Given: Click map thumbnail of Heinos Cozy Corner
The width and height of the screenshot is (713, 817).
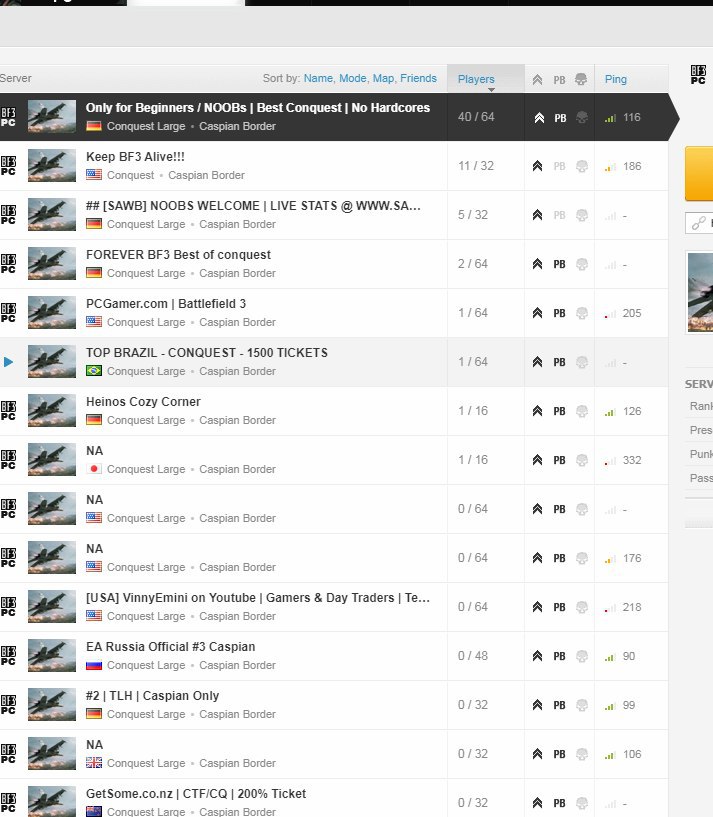Looking at the screenshot, I should (x=52, y=411).
